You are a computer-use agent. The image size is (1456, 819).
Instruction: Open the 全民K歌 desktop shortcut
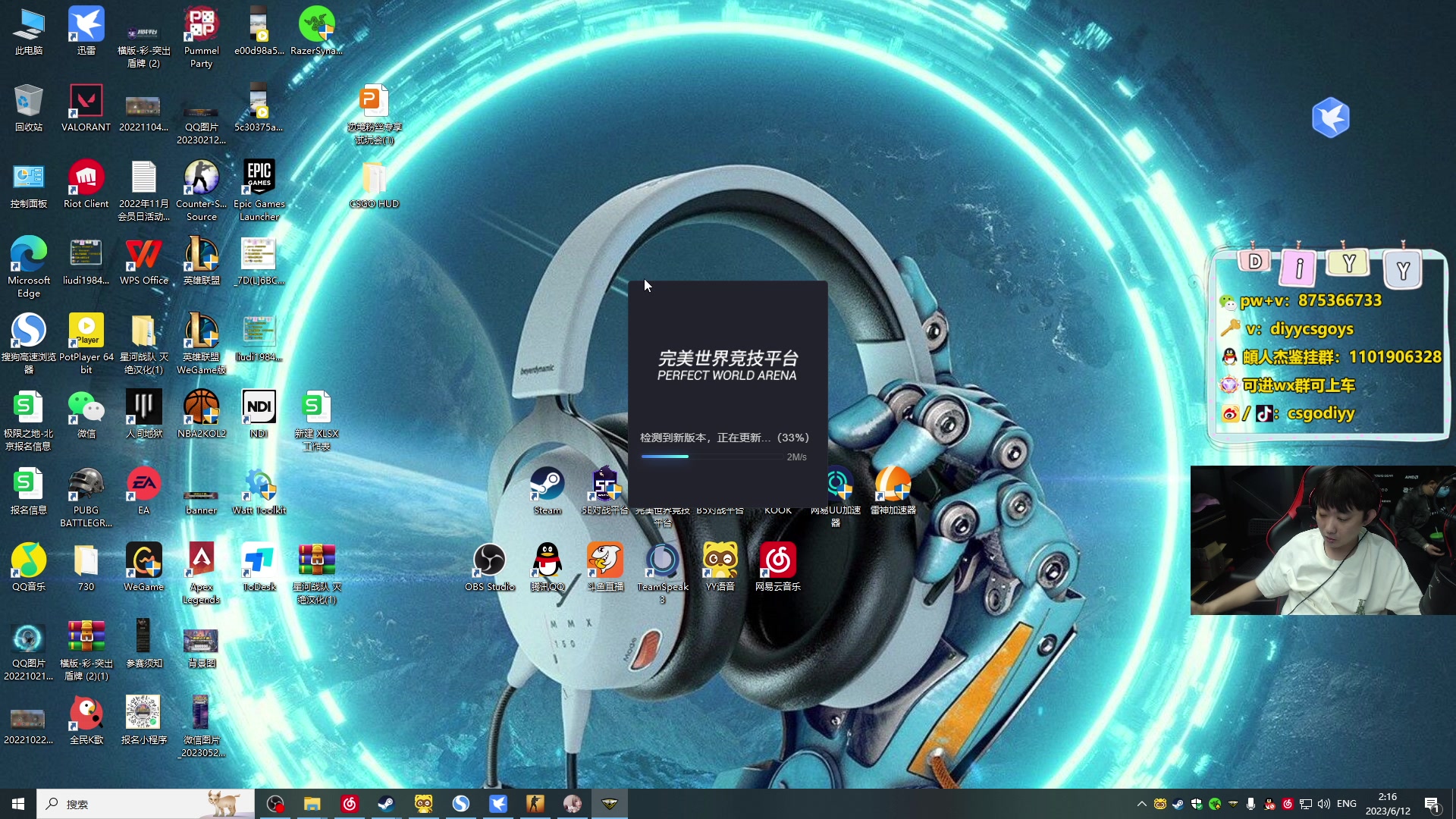86,721
